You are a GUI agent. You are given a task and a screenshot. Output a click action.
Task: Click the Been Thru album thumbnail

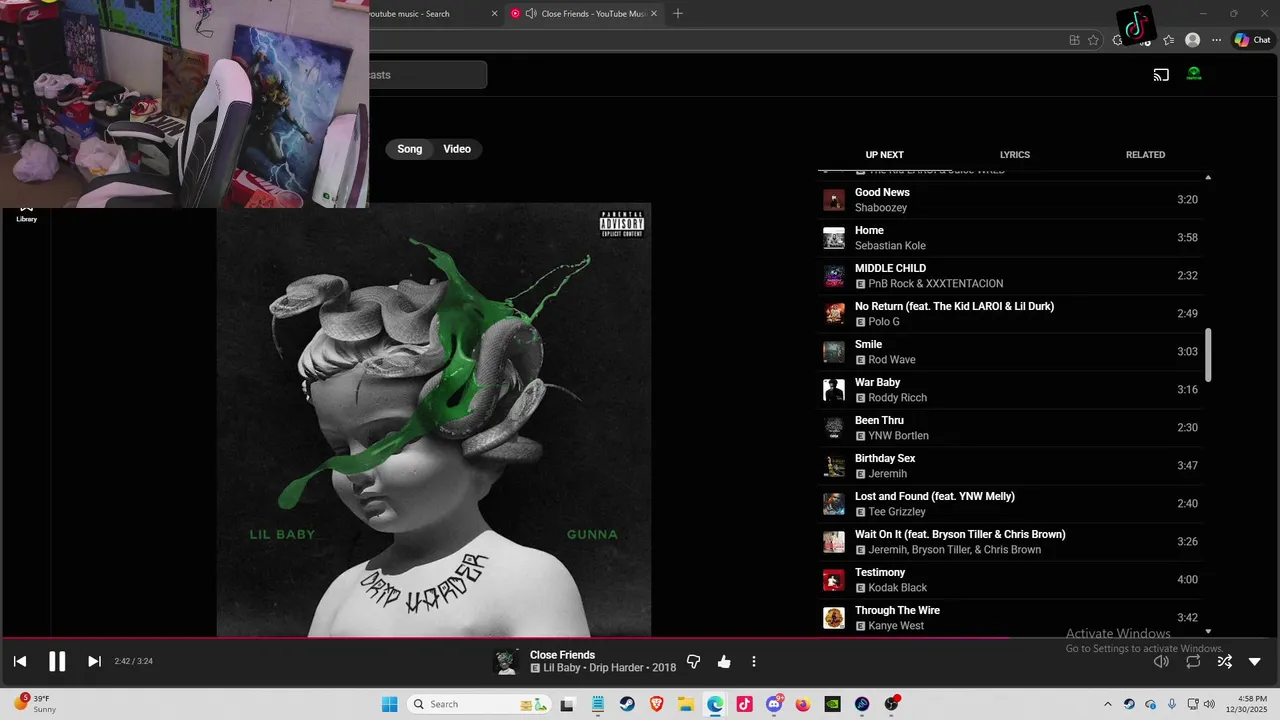[834, 428]
